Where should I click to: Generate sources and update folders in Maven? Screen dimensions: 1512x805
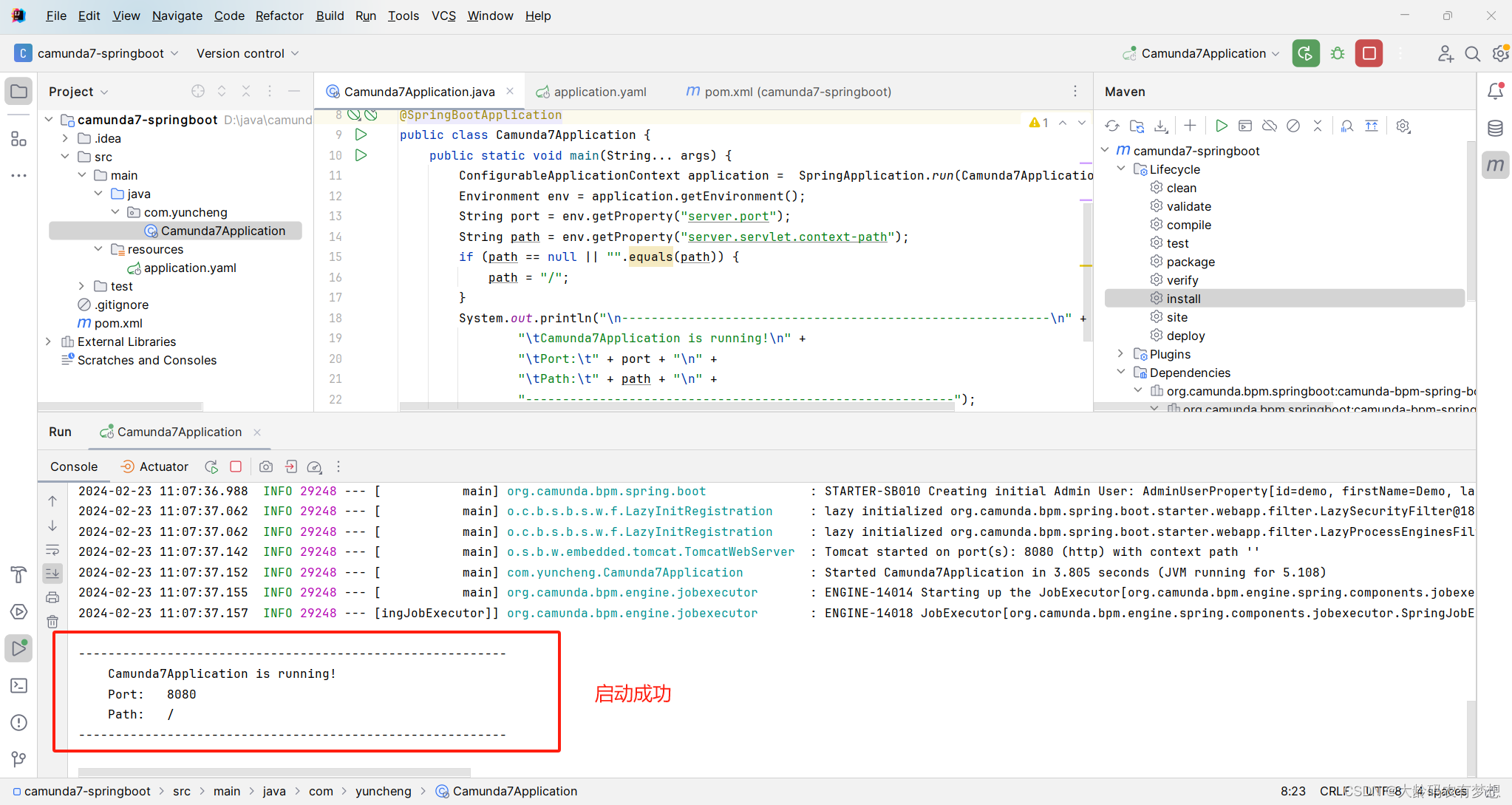click(x=1137, y=126)
